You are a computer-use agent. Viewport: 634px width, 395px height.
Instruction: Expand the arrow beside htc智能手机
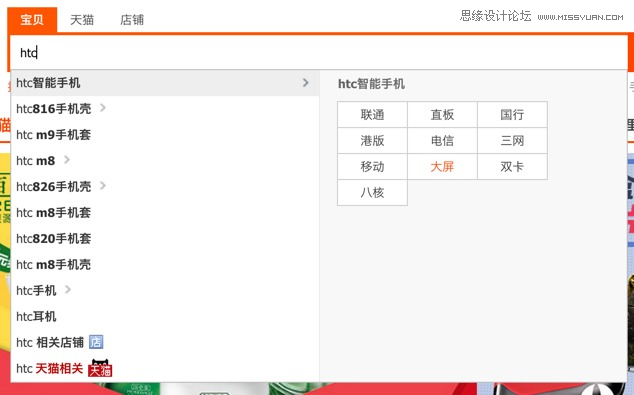tap(305, 83)
